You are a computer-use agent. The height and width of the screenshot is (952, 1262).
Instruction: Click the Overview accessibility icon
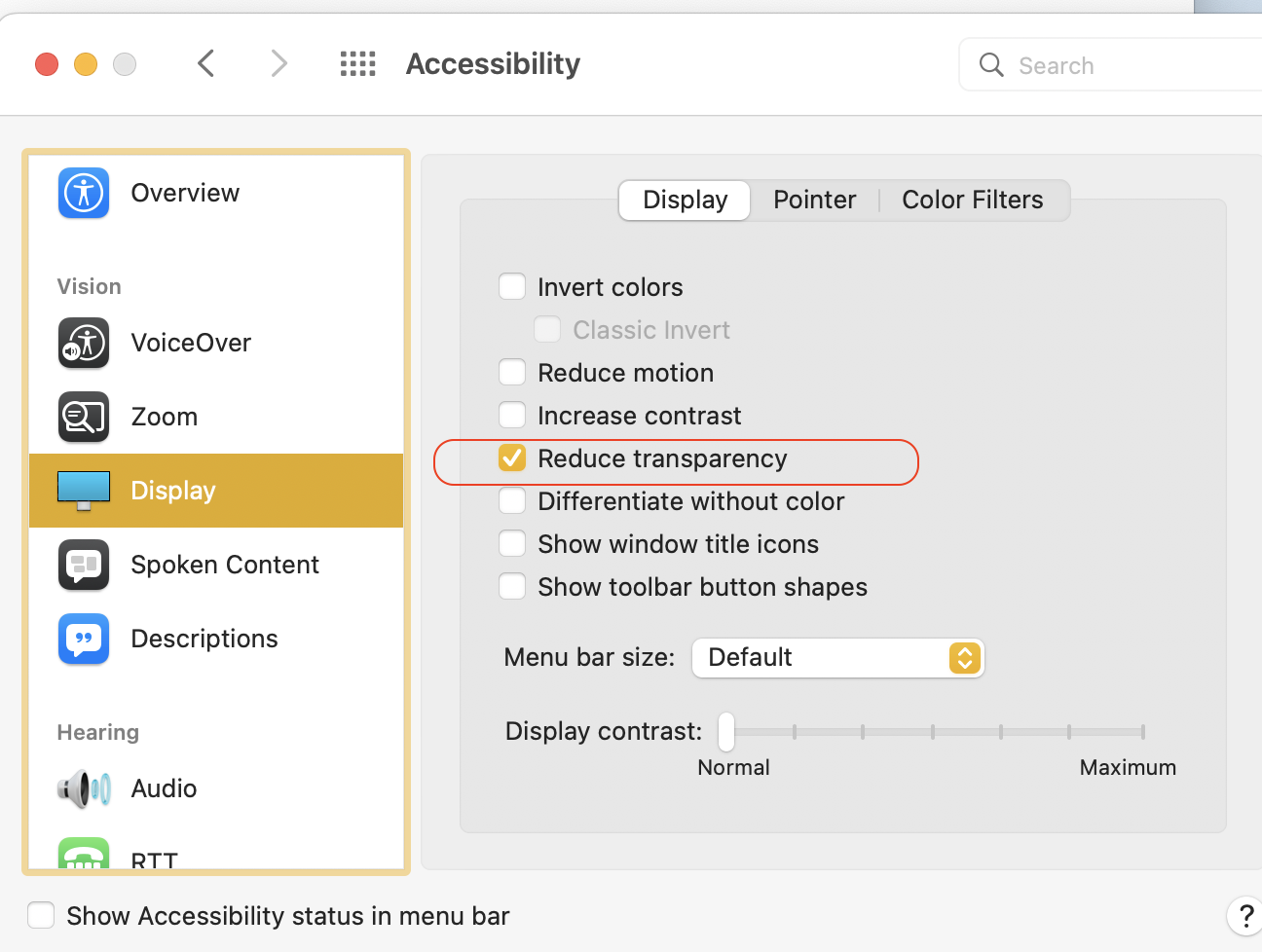coord(84,193)
